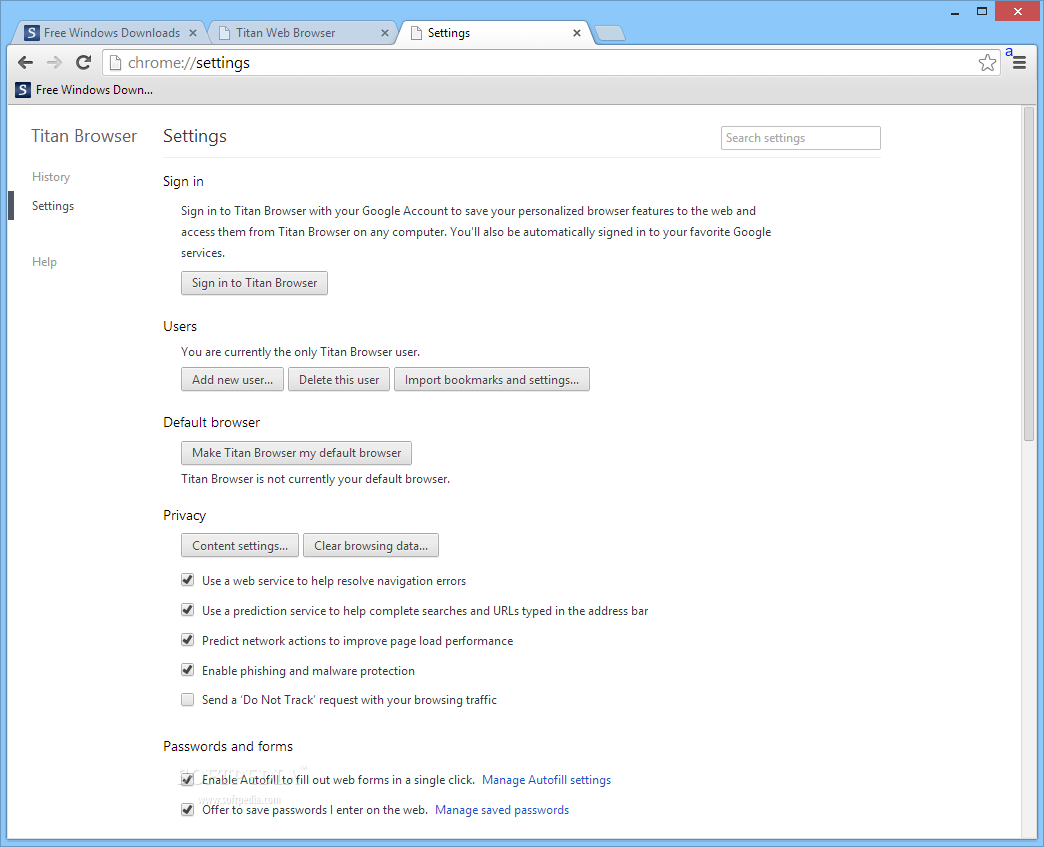Open Help in the sidebar
Viewport: 1044px width, 847px height.
click(44, 262)
